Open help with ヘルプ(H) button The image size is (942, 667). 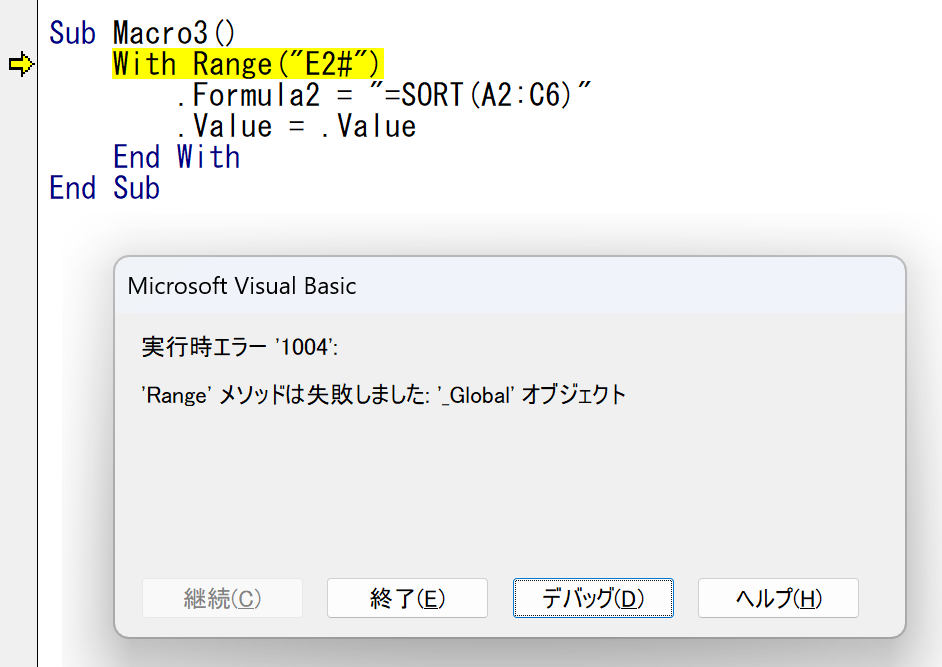click(x=778, y=598)
